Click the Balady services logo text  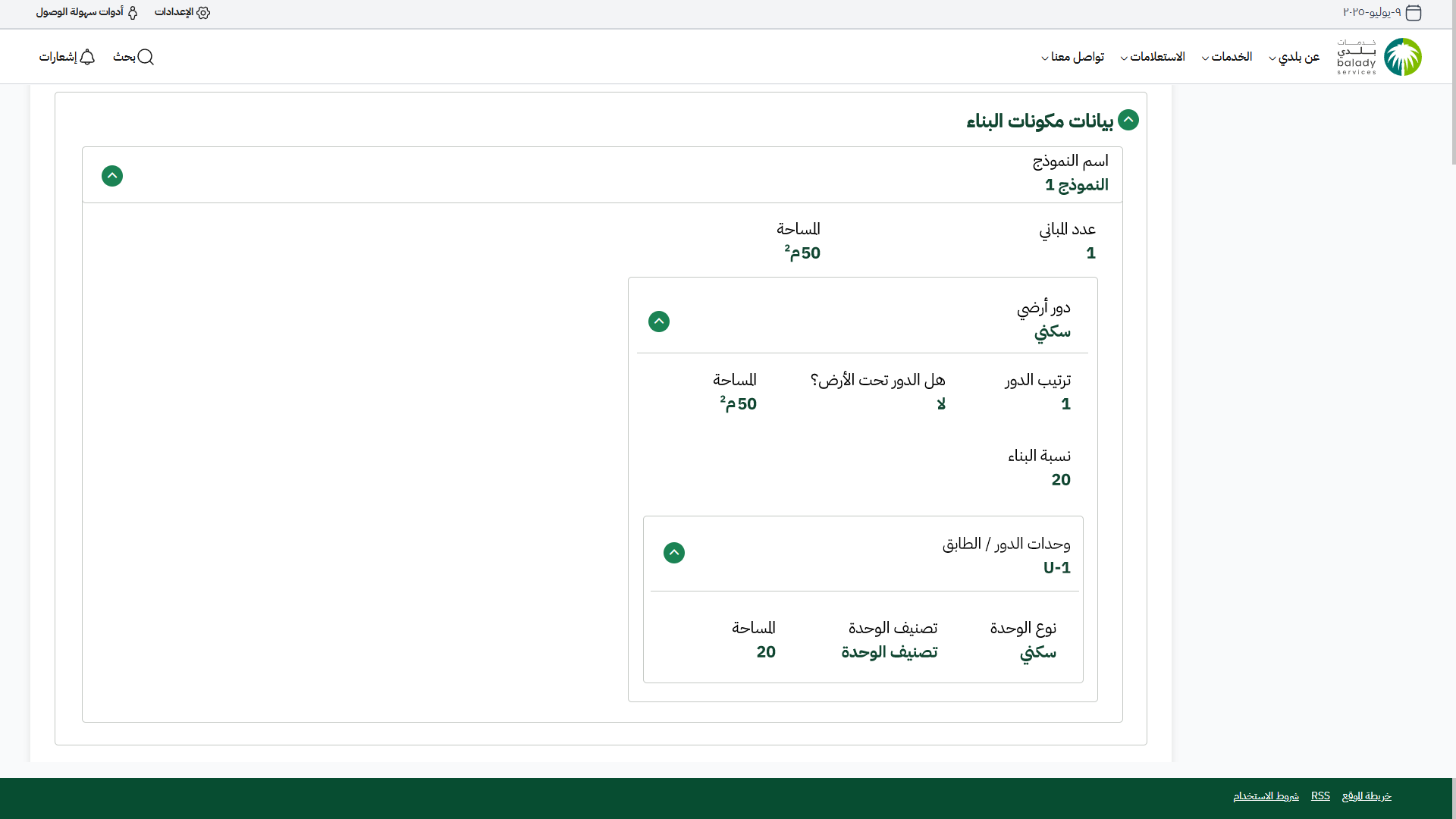(x=1357, y=58)
